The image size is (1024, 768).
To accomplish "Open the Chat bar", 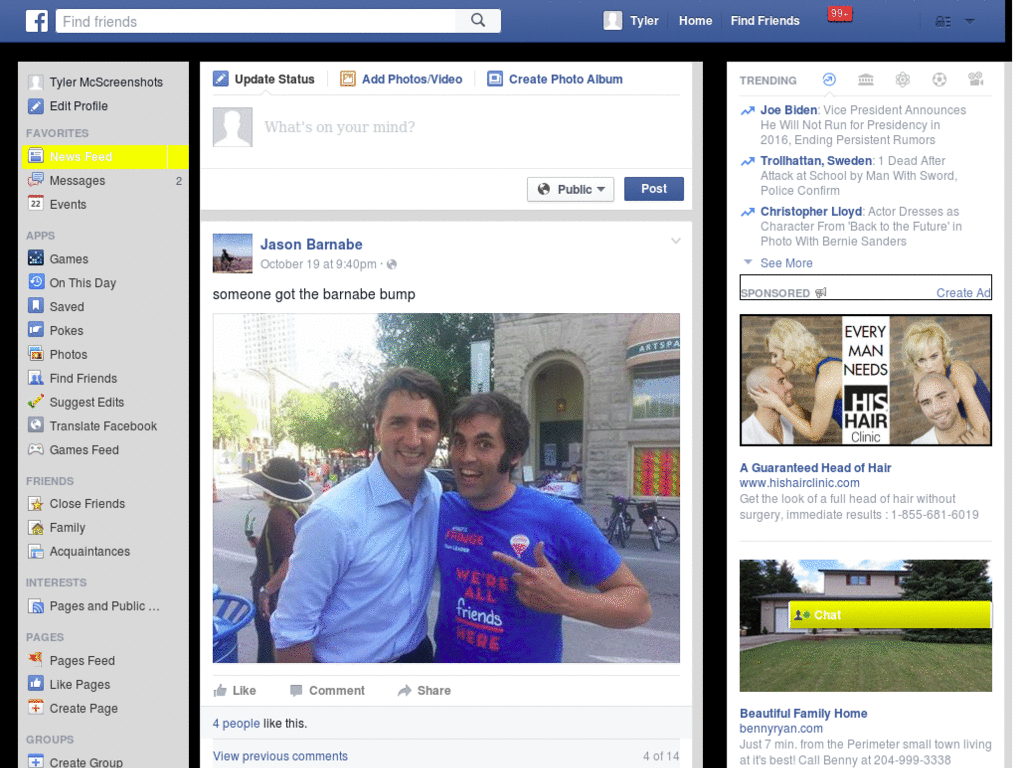I will [x=890, y=615].
